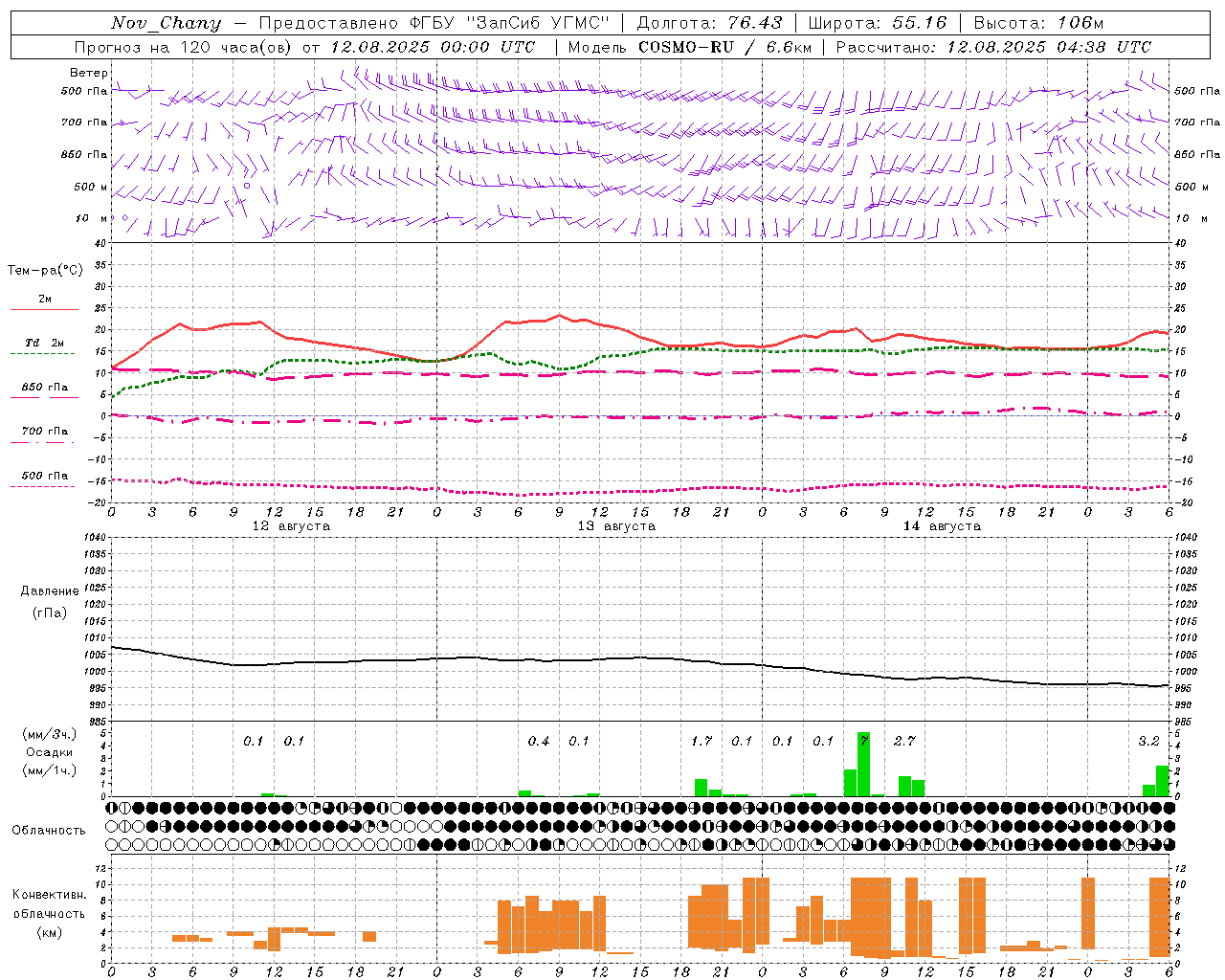Click the tallest green precipitation bar
Image resolution: width=1225 pixels, height=980 pixels.
click(x=863, y=764)
